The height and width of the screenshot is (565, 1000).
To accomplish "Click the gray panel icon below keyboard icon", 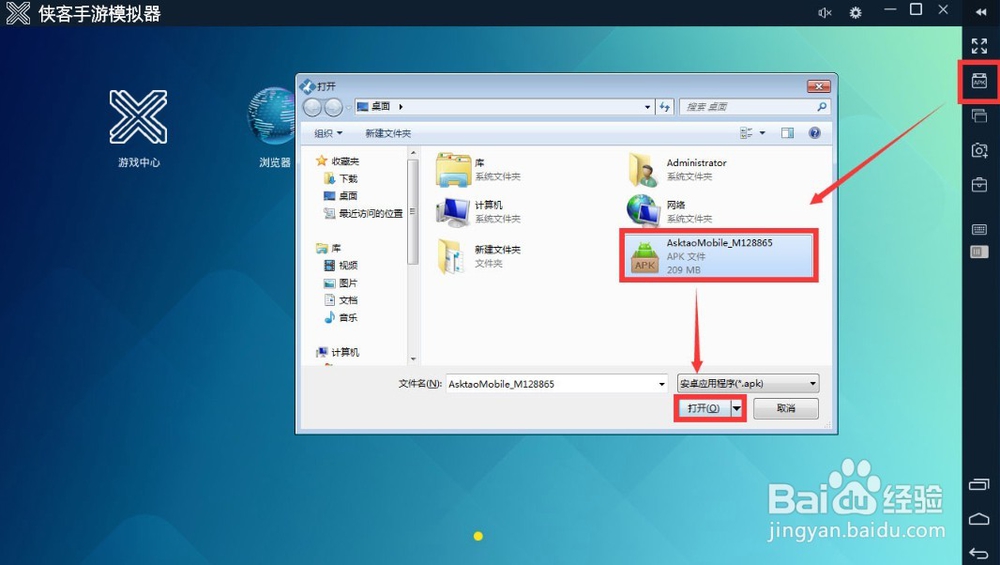I will click(979, 252).
